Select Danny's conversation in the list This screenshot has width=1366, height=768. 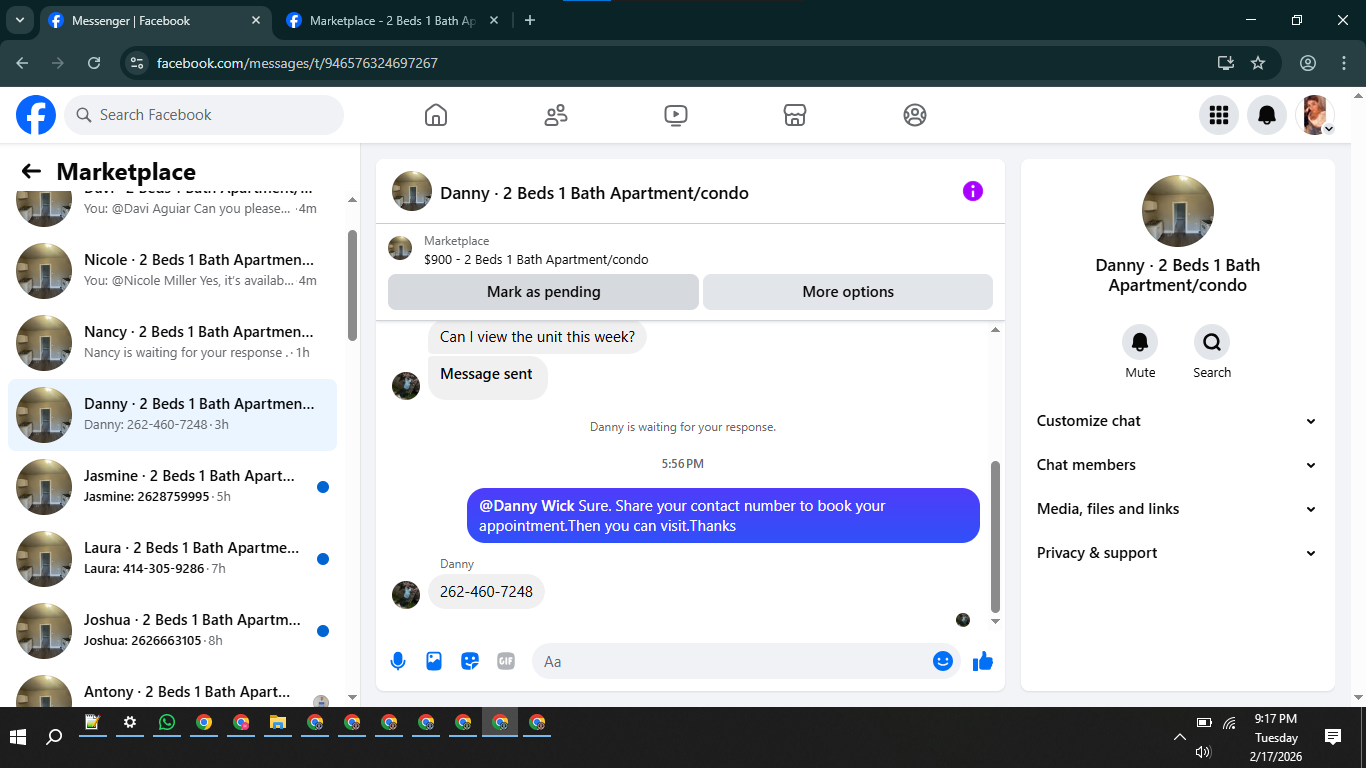(172, 415)
